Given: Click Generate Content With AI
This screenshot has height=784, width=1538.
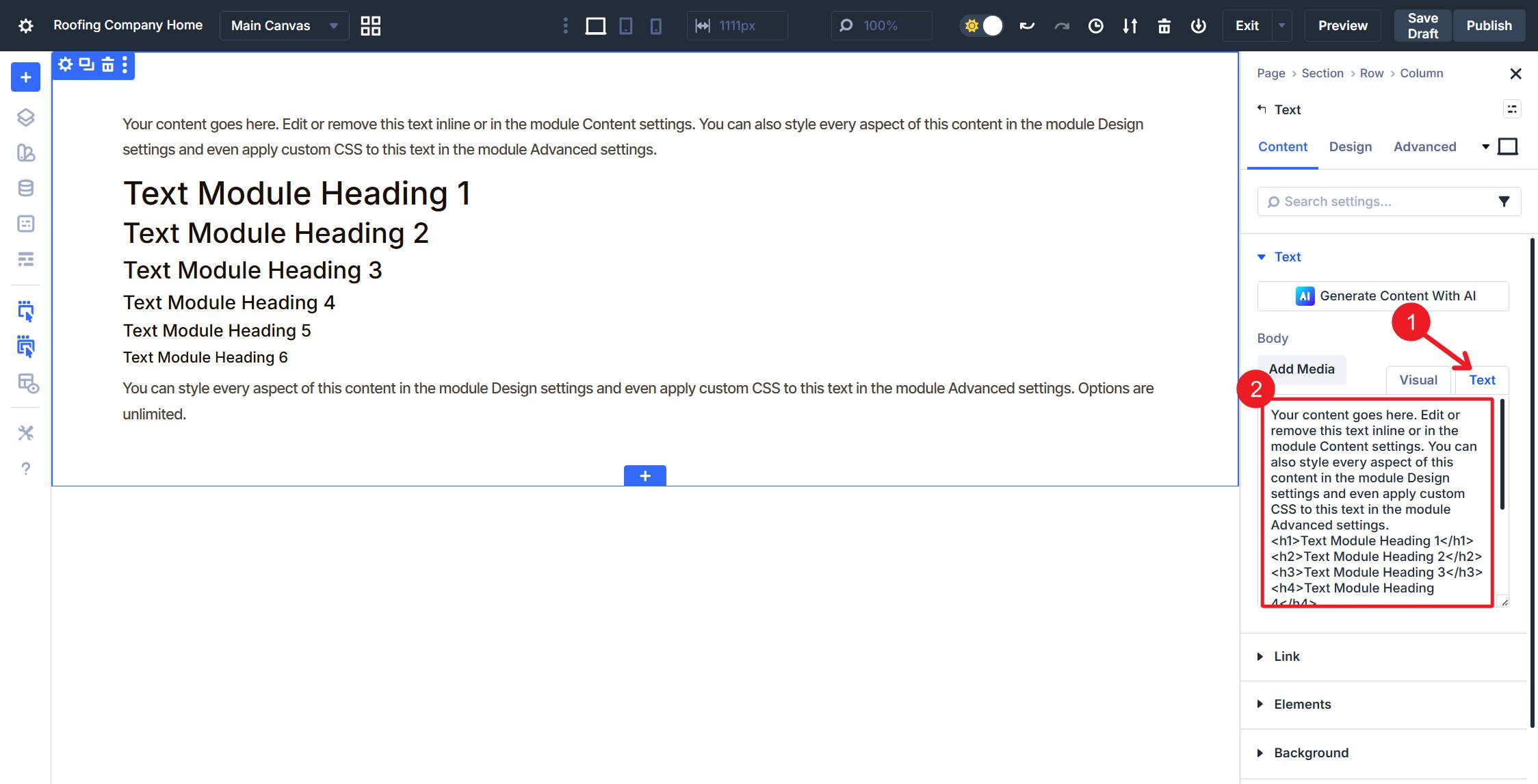Looking at the screenshot, I should 1383,296.
